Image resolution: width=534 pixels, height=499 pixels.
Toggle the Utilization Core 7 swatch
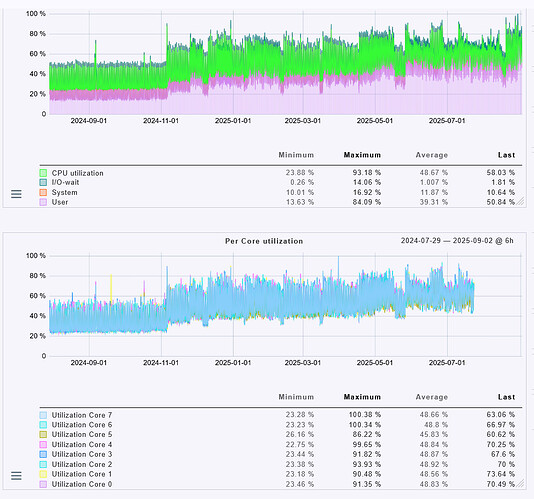[x=43, y=415]
